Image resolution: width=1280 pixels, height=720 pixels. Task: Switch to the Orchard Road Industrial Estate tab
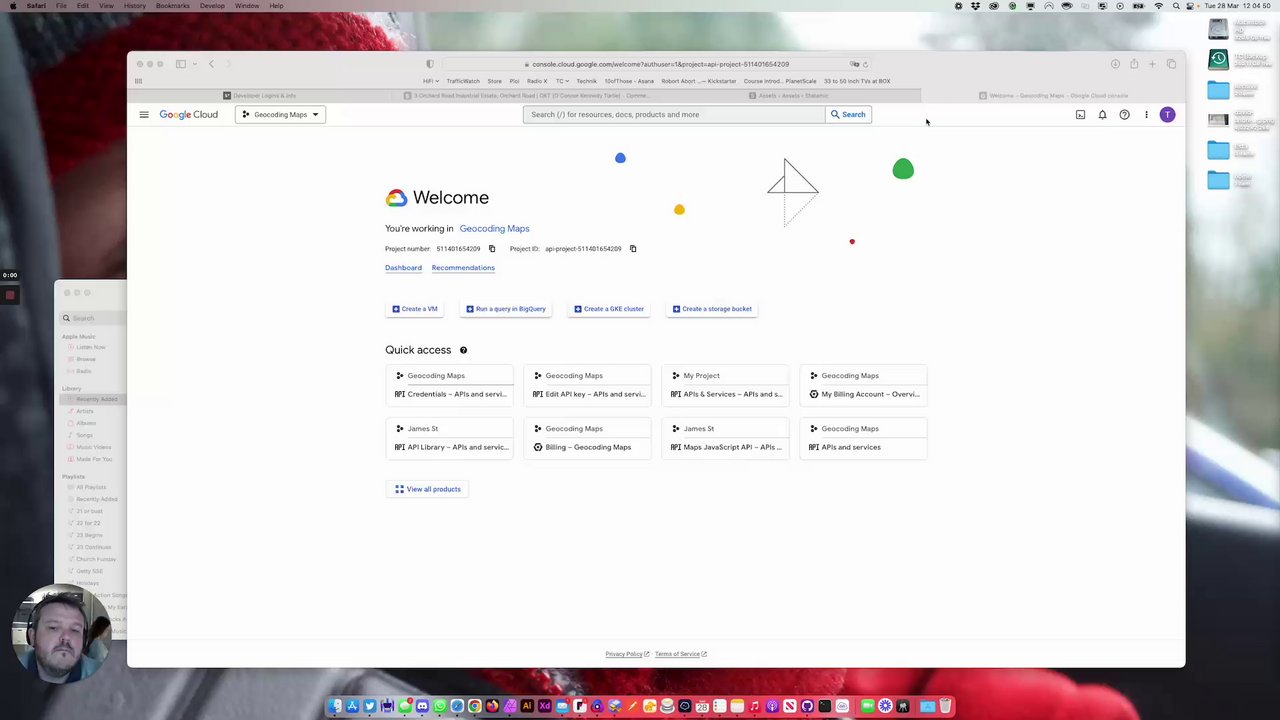[x=525, y=96]
